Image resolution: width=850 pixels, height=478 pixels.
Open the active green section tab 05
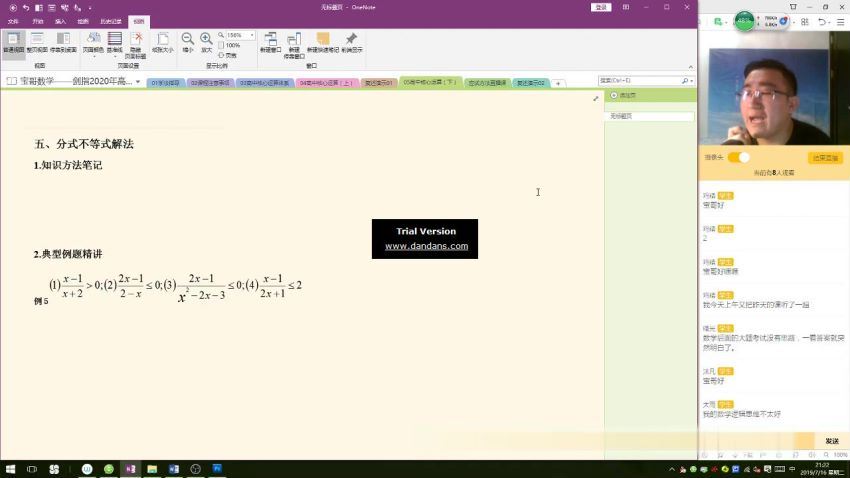pos(430,82)
